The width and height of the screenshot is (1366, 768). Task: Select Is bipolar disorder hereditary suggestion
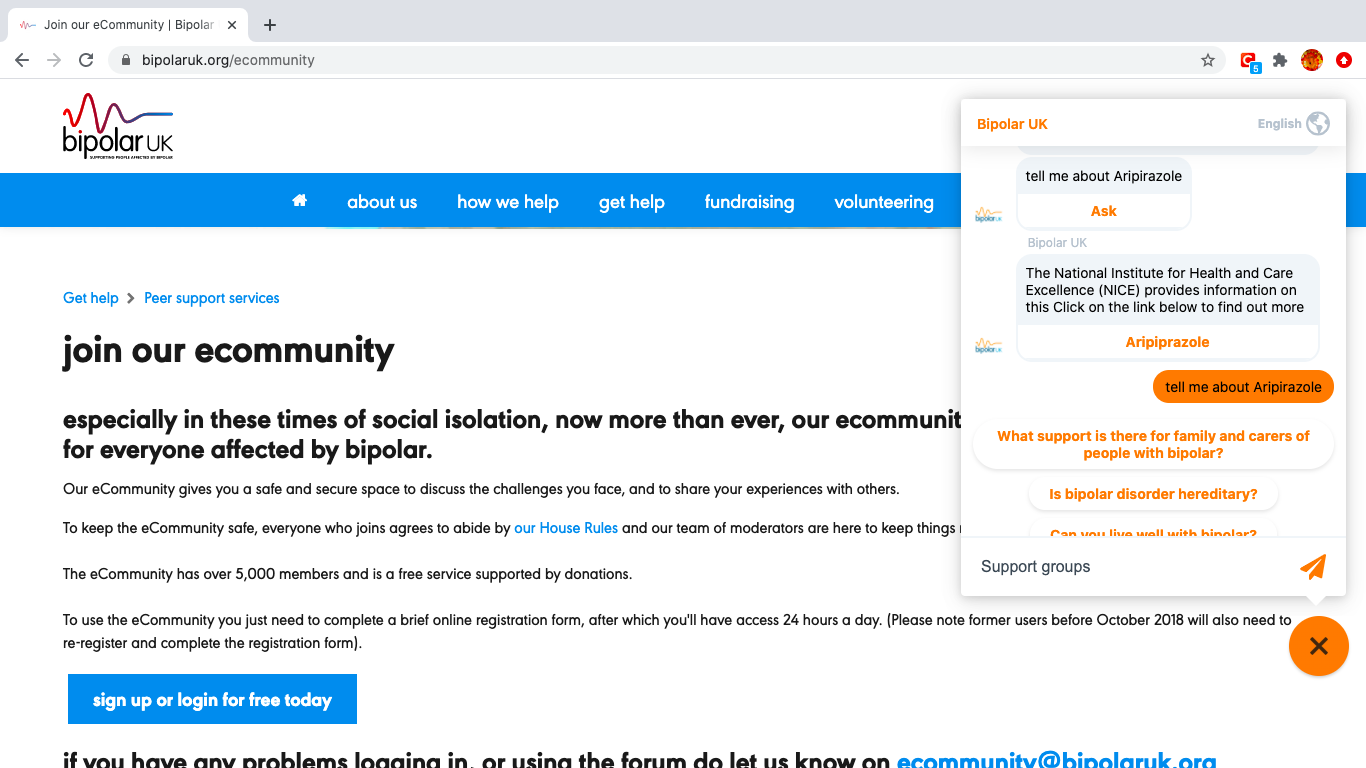(x=1153, y=494)
